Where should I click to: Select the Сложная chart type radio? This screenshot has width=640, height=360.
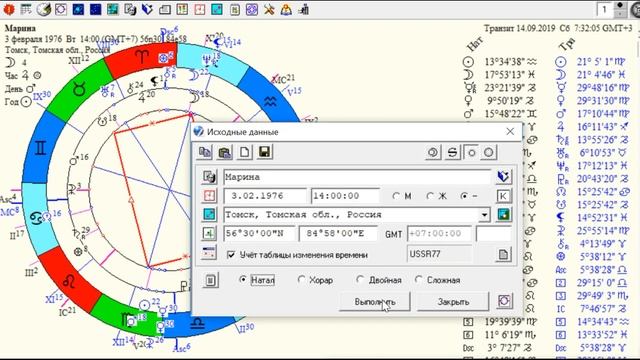[x=418, y=280]
